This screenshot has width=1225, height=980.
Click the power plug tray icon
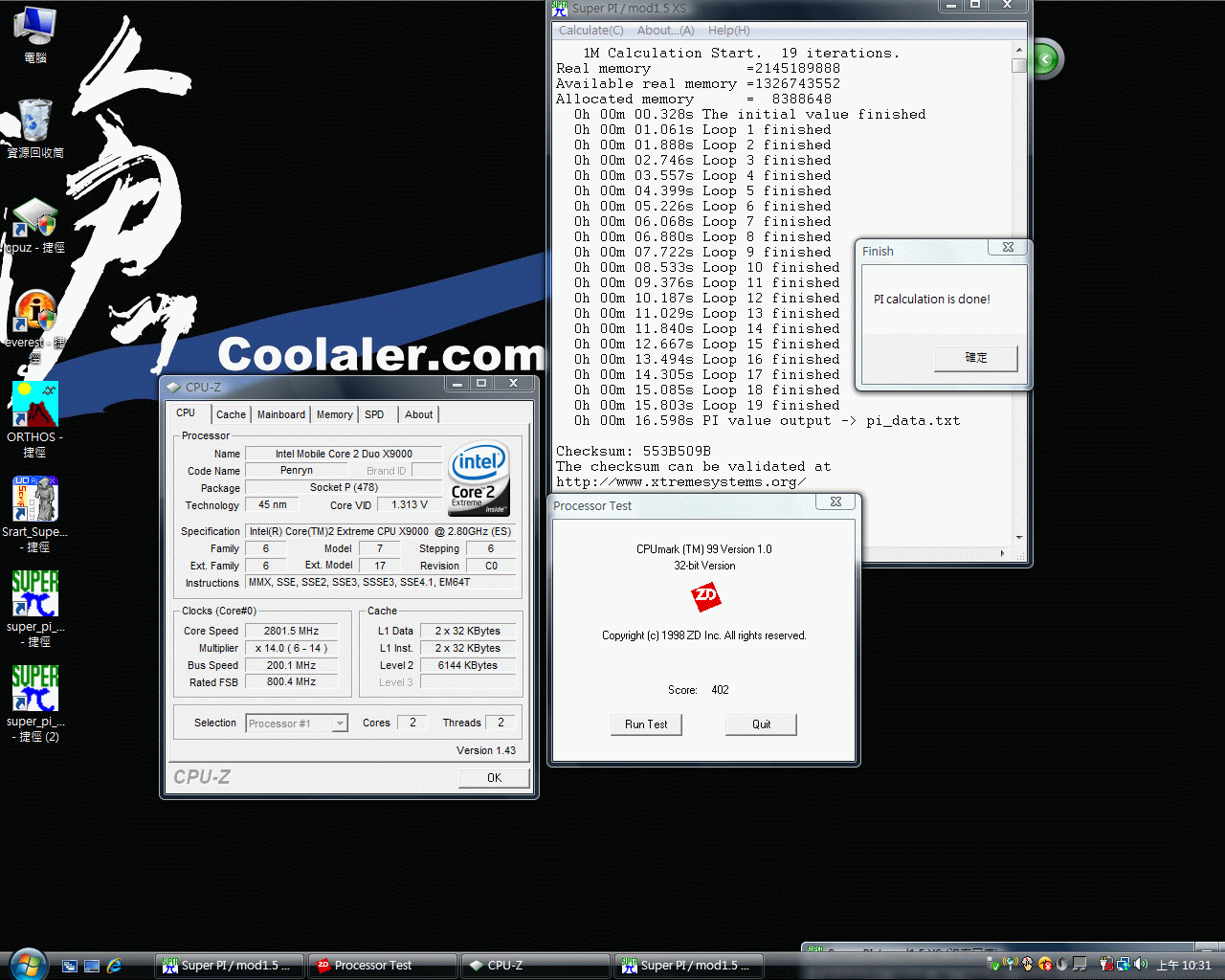tap(1106, 964)
